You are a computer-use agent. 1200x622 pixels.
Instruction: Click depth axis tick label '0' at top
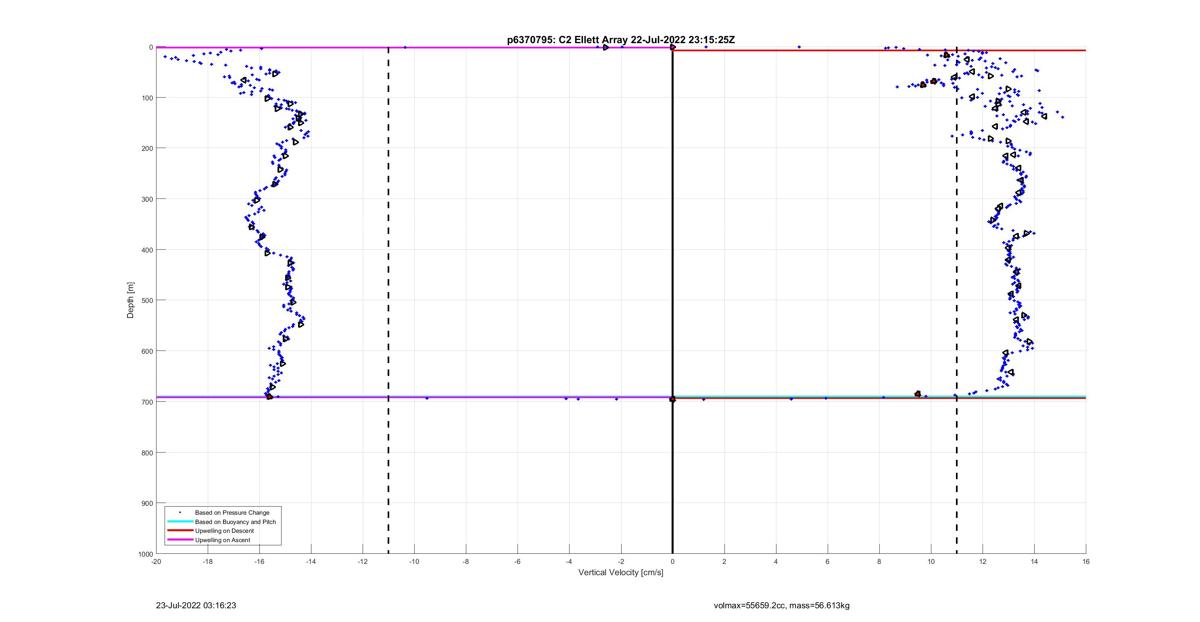pos(150,47)
